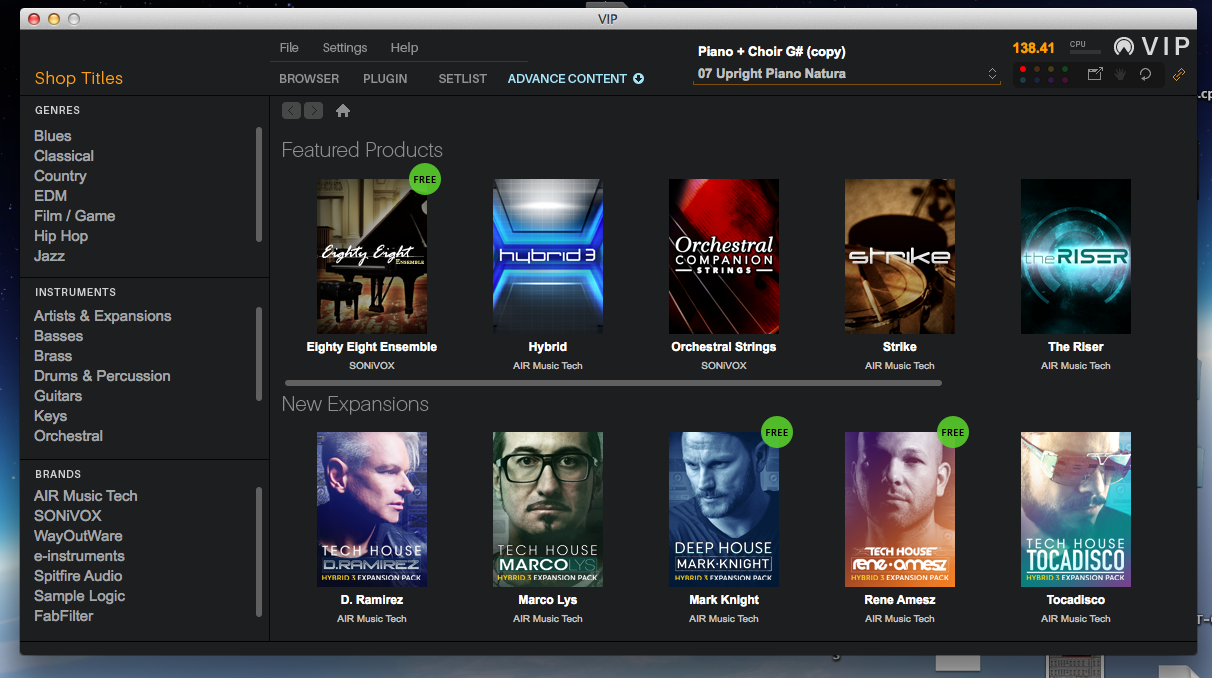This screenshot has width=1212, height=678.
Task: Click the VIP logo
Action: click(x=1152, y=47)
